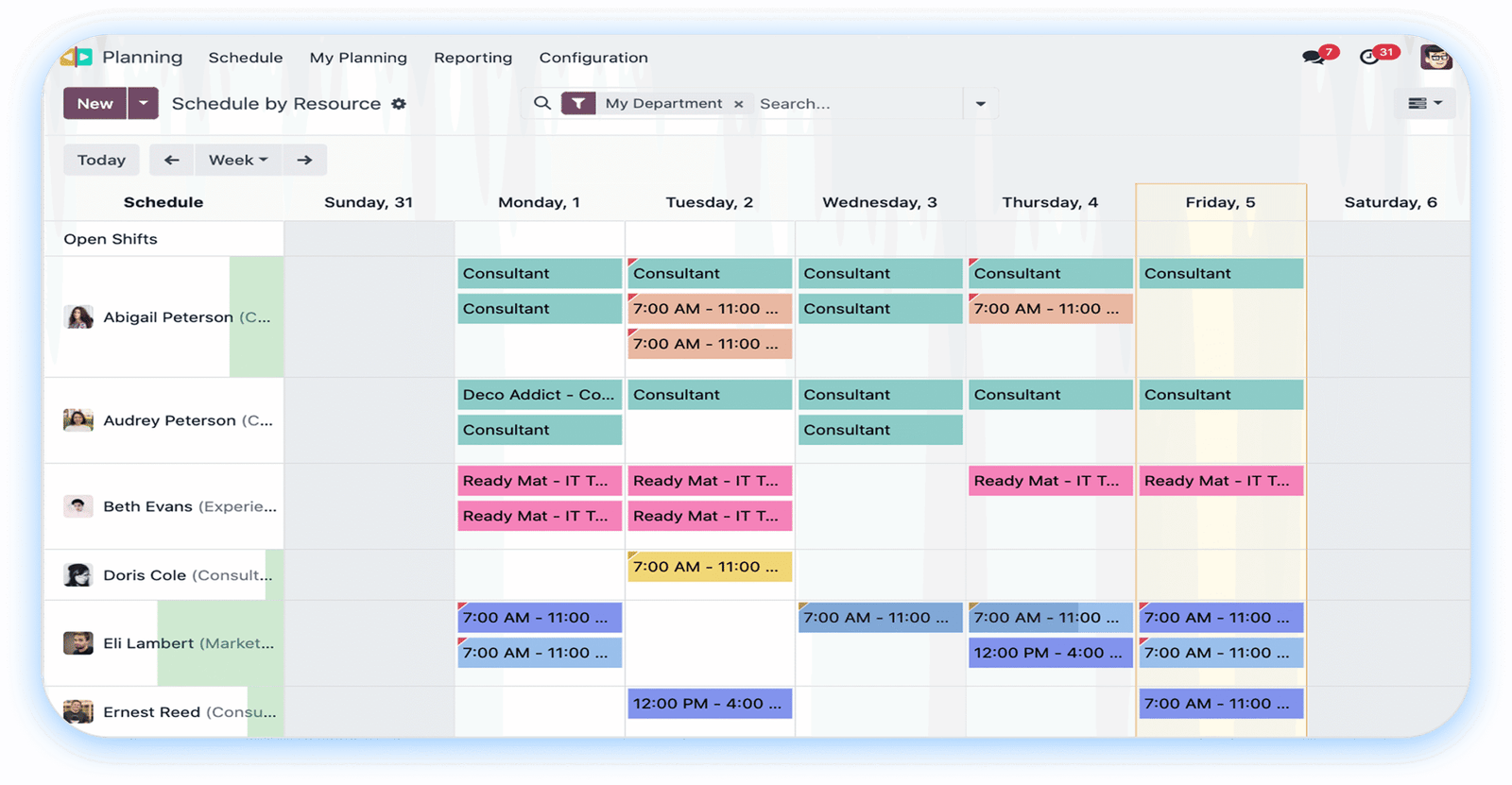Click the search magnifier icon
Image resolution: width=1512 pixels, height=785 pixels.
pyautogui.click(x=541, y=103)
